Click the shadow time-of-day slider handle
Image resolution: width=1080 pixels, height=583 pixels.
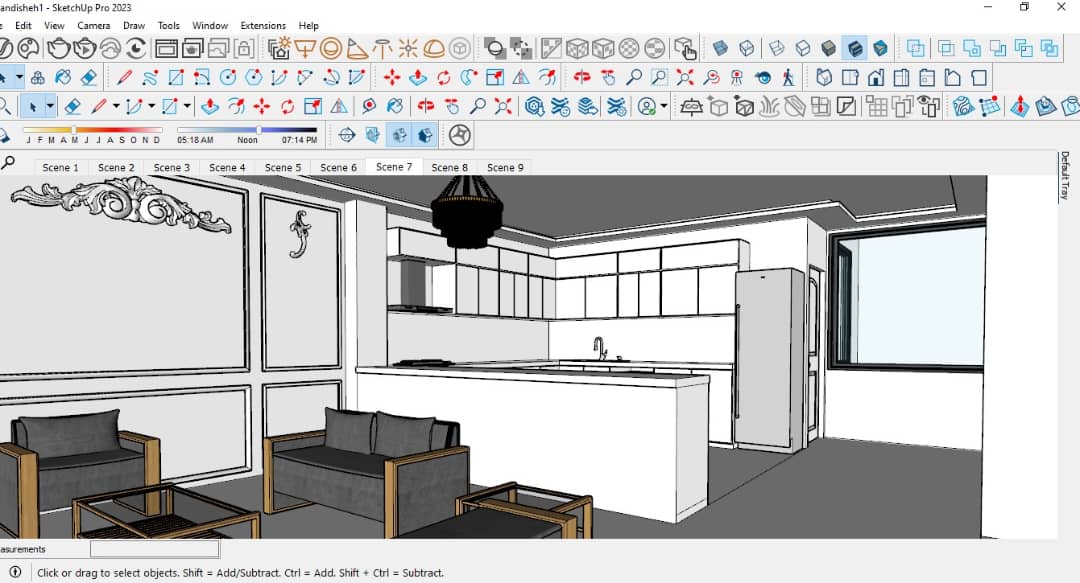tap(260, 130)
